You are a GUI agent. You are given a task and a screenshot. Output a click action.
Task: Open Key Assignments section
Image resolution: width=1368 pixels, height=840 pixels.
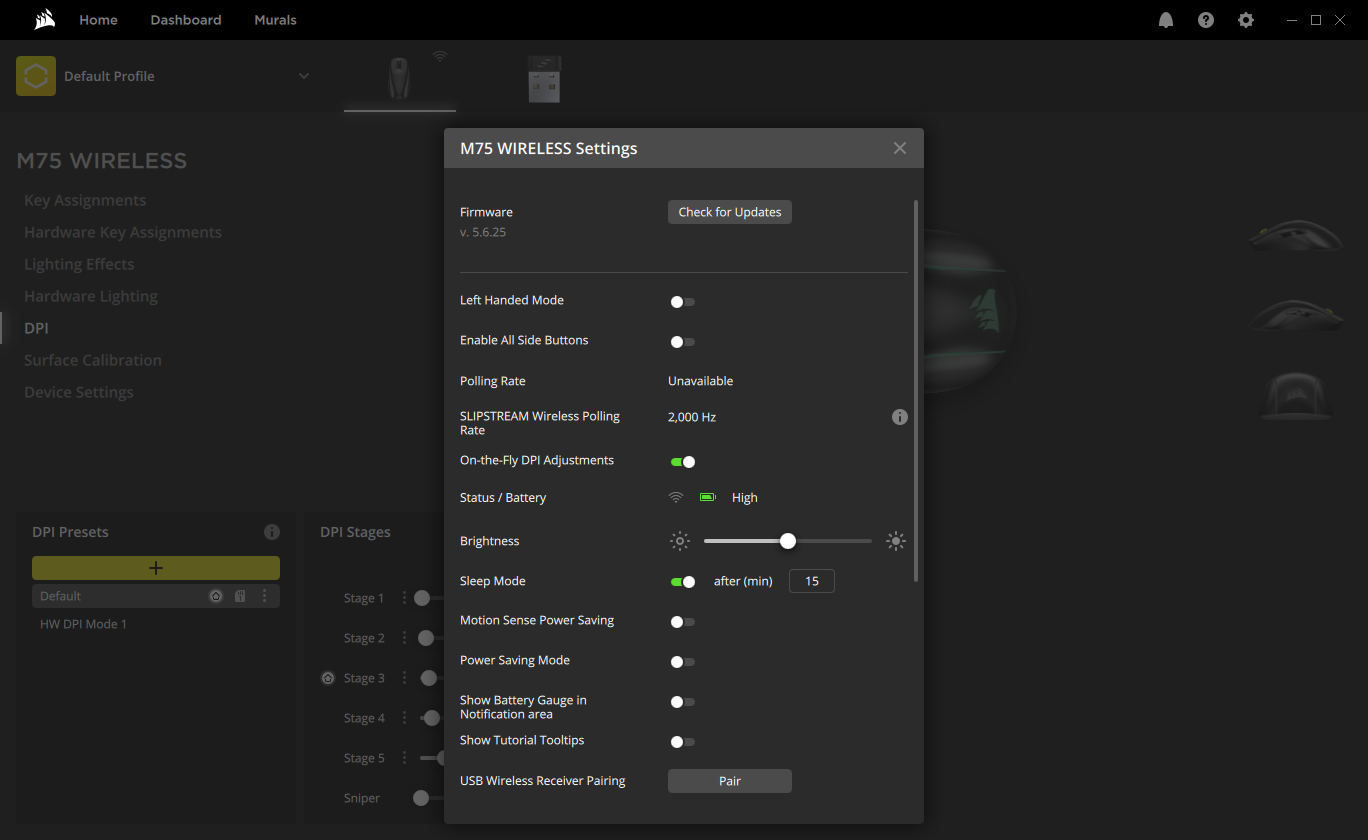[85, 200]
